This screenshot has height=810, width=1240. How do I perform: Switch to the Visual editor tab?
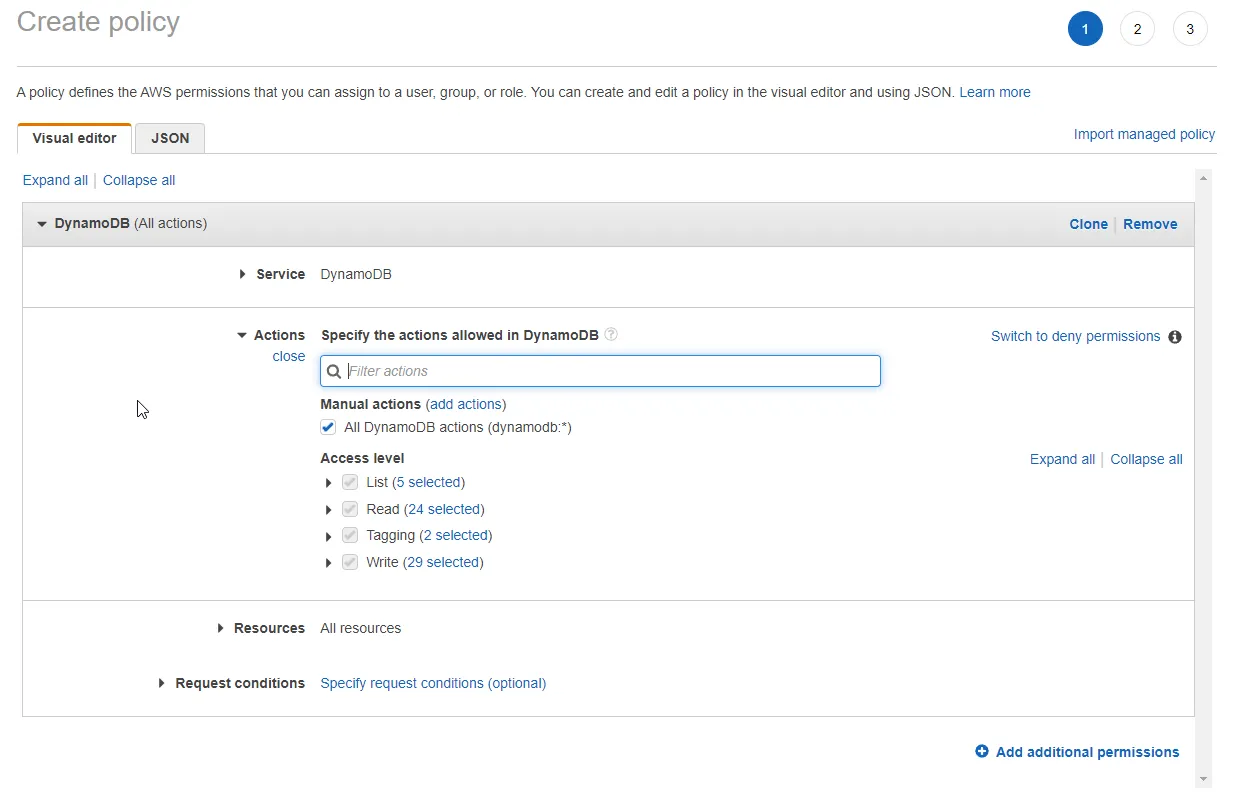74,138
